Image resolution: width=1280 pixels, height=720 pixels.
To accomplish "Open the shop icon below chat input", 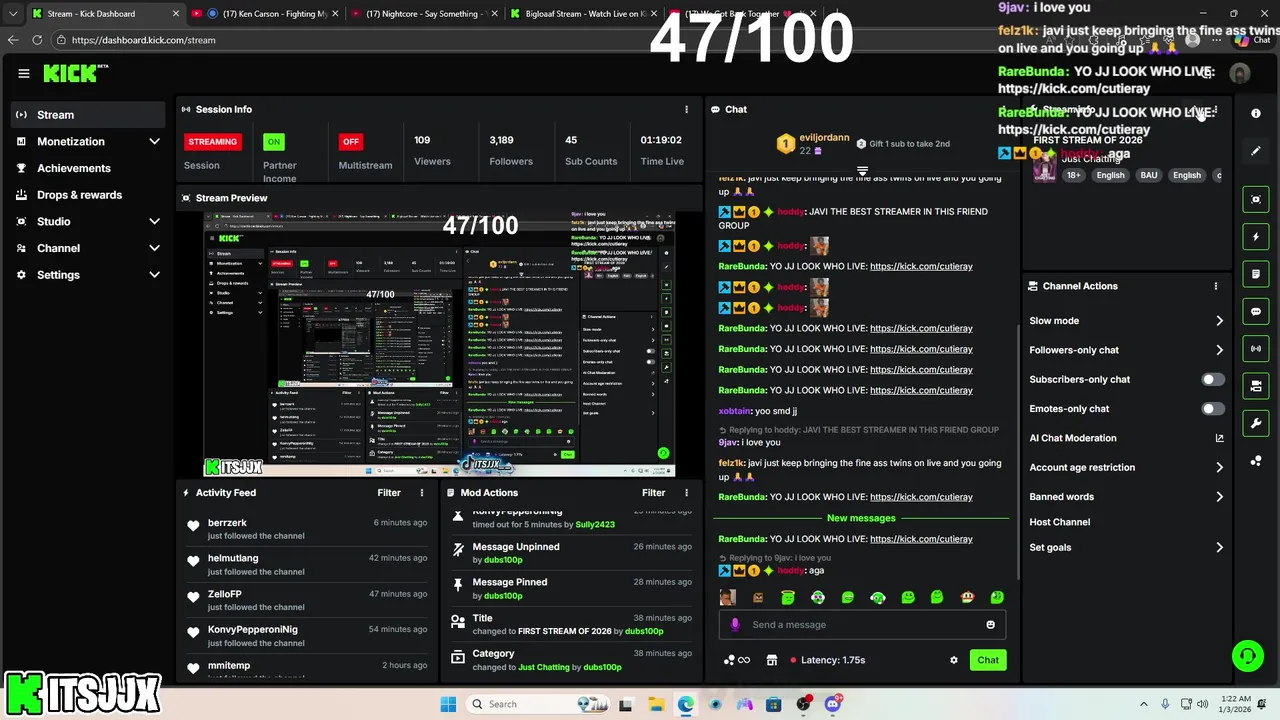I will pyautogui.click(x=771, y=660).
